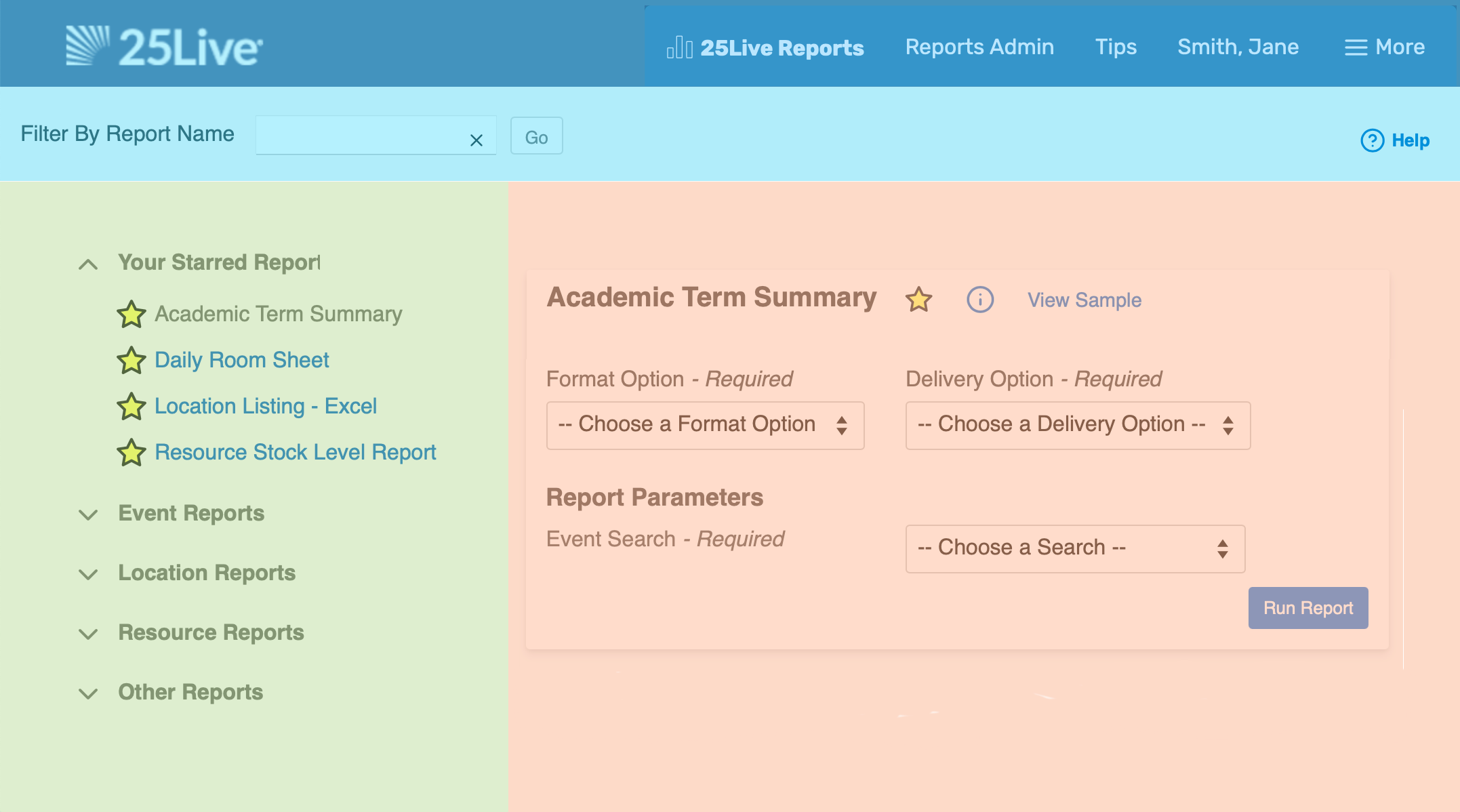1460x812 pixels.
Task: Click the Filter By Report Name field
Action: (359, 136)
